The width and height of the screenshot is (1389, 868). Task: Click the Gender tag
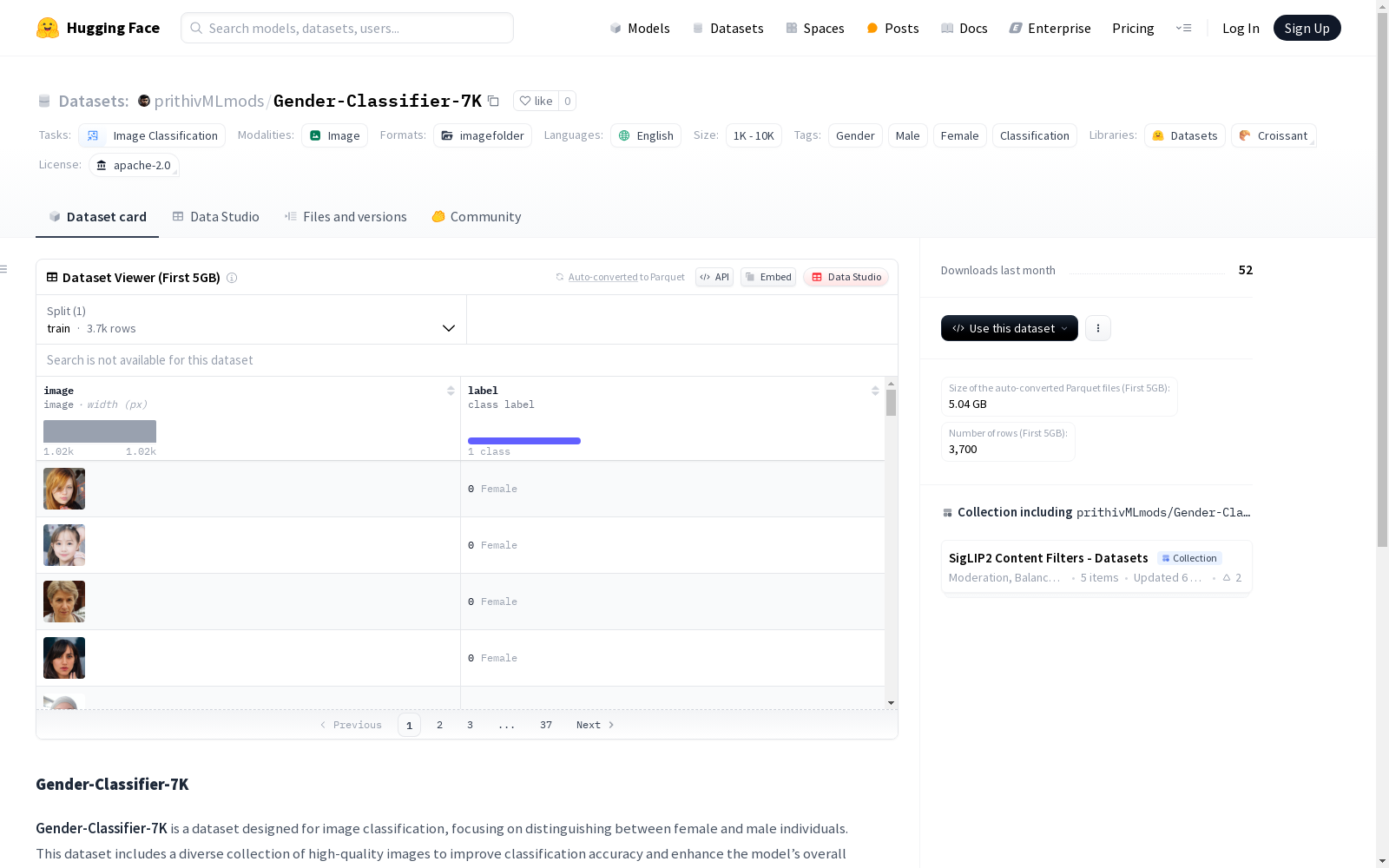[855, 135]
